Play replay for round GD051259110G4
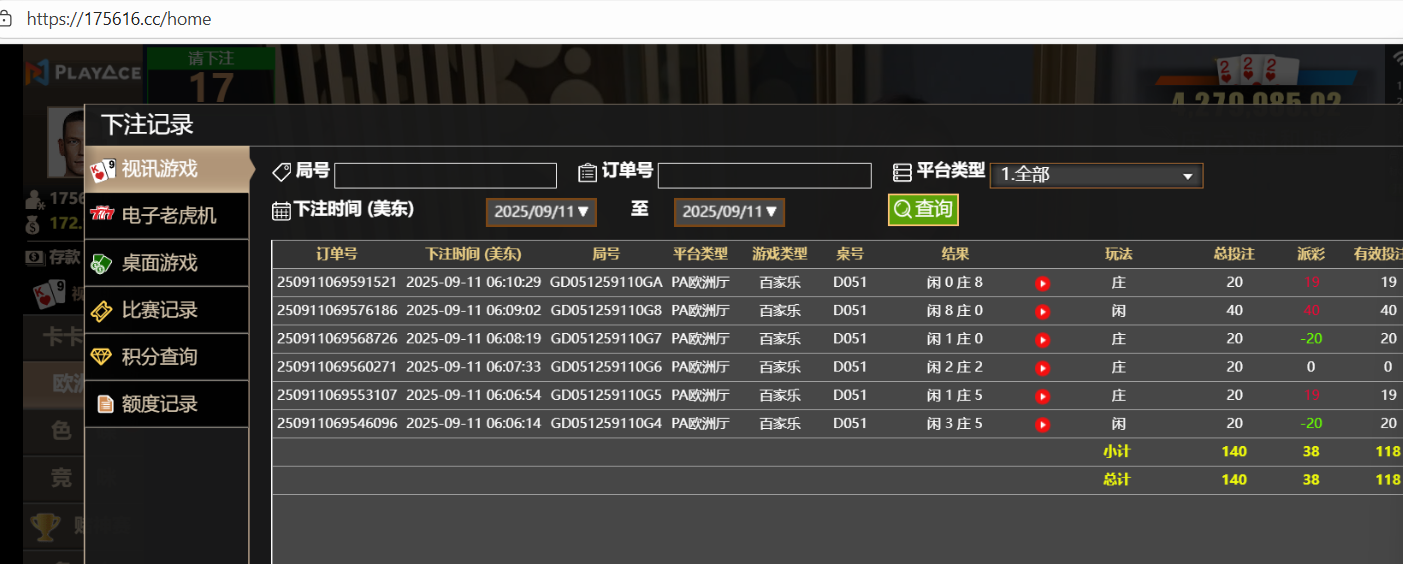Viewport: 1403px width, 564px height. 1042,424
